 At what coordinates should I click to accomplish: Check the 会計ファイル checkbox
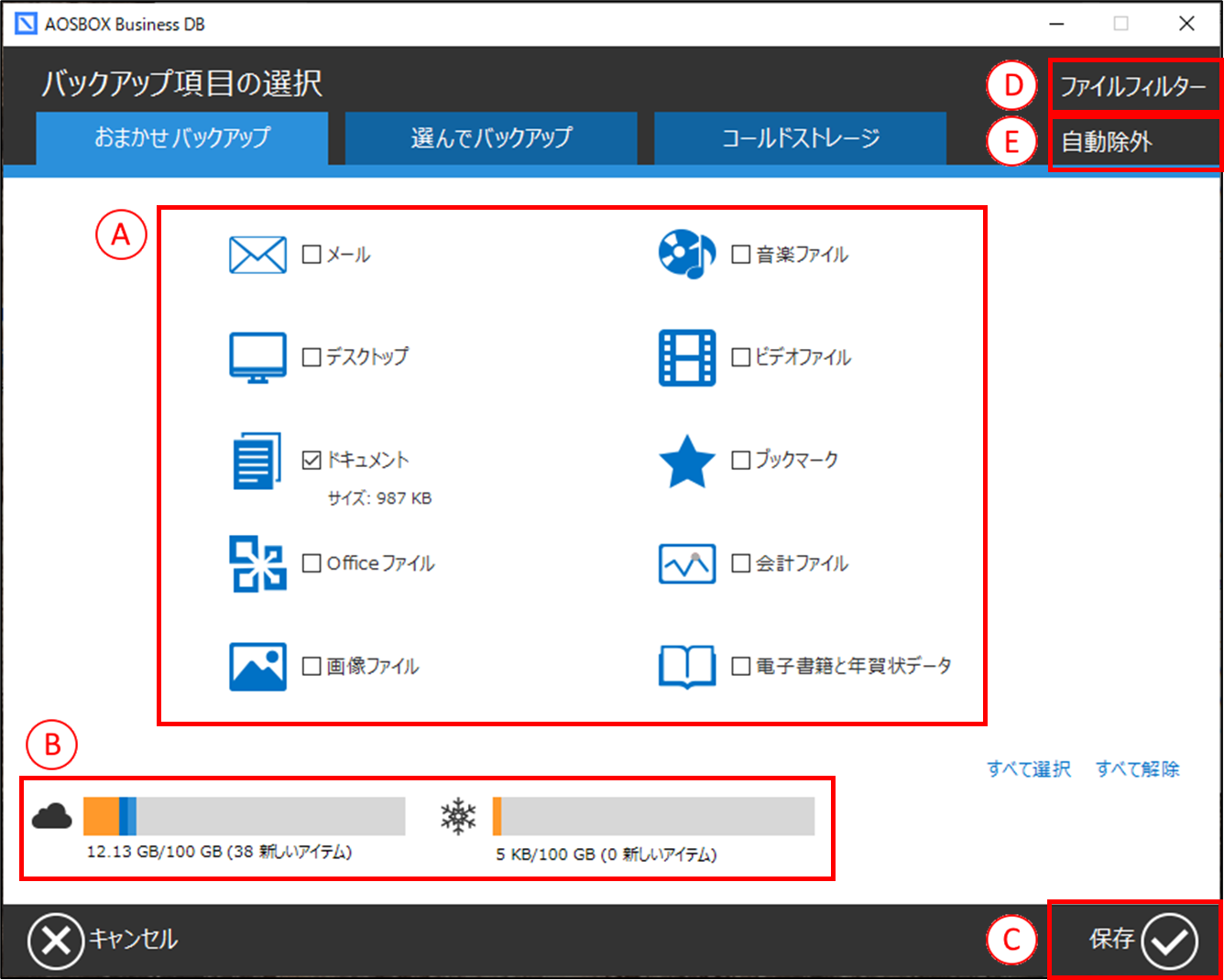[741, 563]
